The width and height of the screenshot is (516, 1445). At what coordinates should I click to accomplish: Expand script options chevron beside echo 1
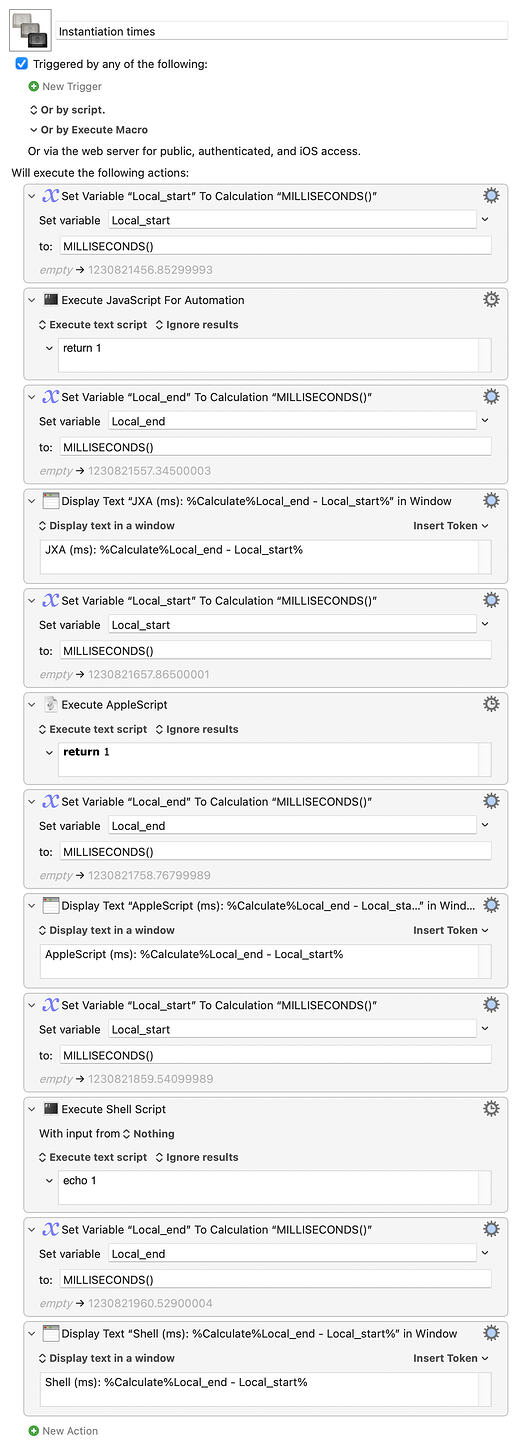click(x=50, y=1180)
